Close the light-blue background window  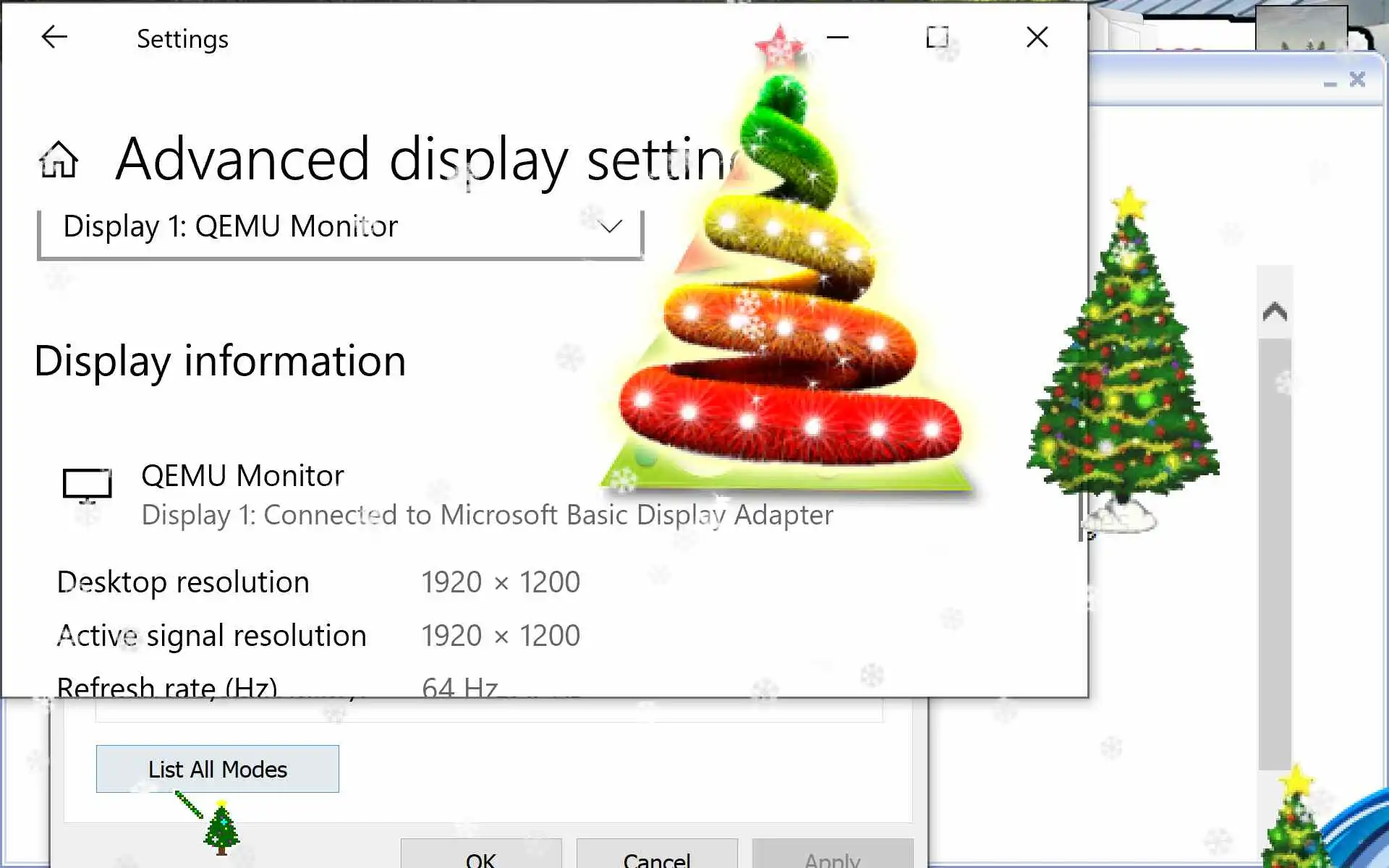click(x=1358, y=80)
